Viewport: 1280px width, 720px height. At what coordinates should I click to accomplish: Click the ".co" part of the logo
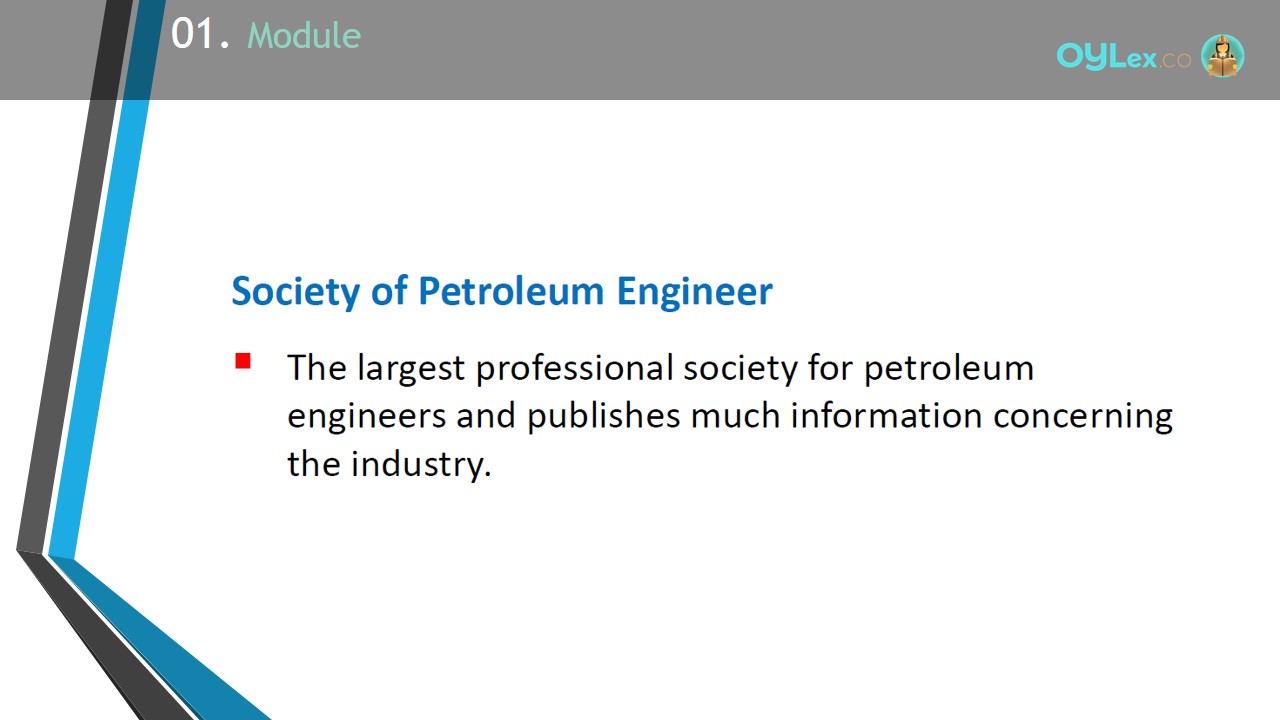point(1176,60)
